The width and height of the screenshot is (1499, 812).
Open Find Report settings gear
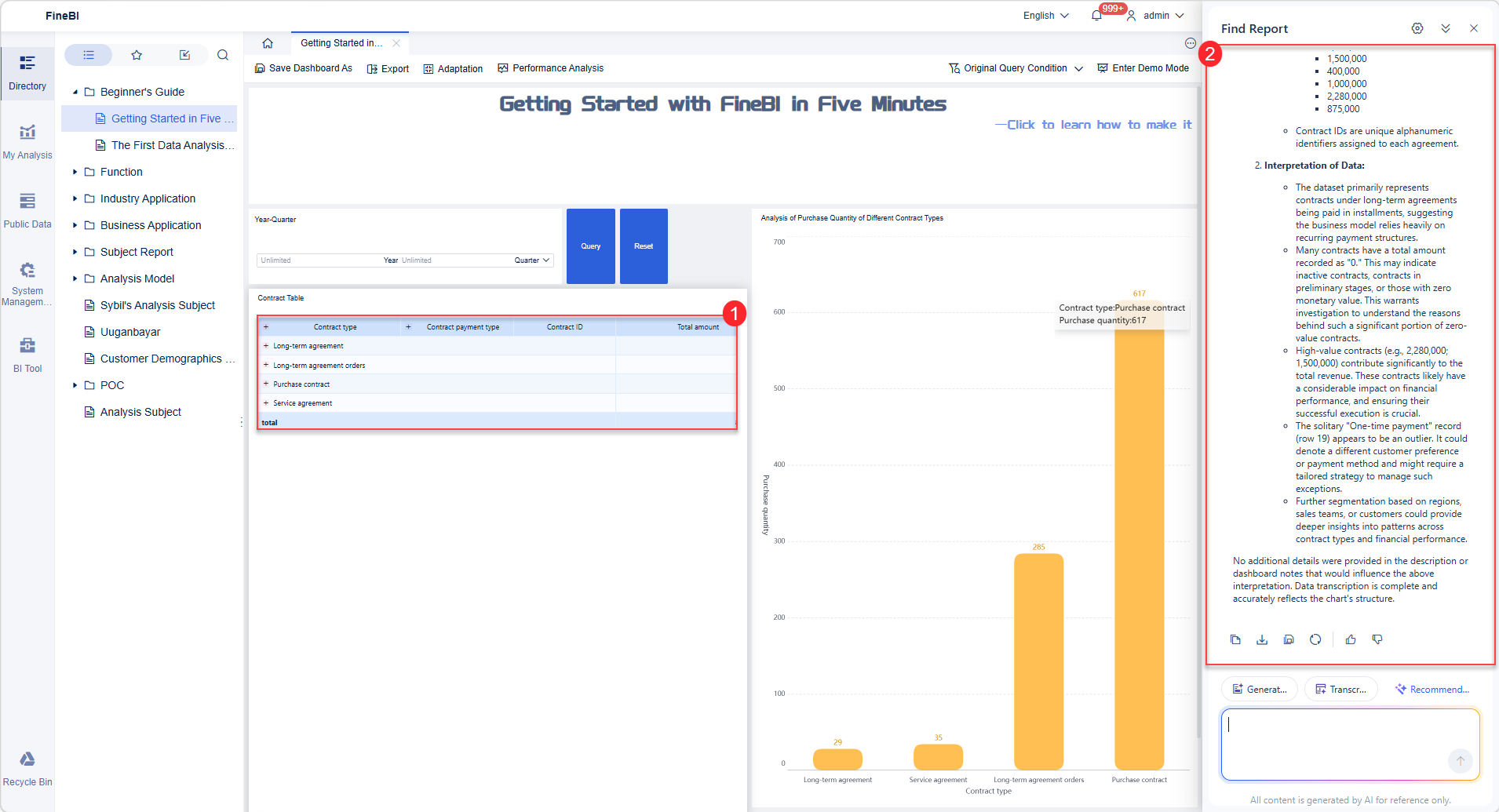(1417, 28)
